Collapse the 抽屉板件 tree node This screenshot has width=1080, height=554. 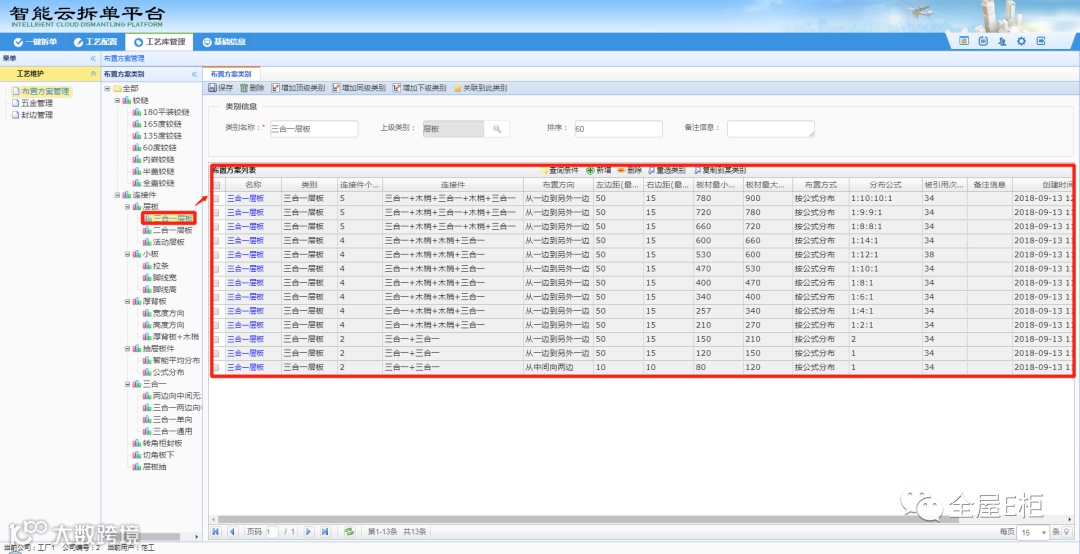tap(127, 349)
